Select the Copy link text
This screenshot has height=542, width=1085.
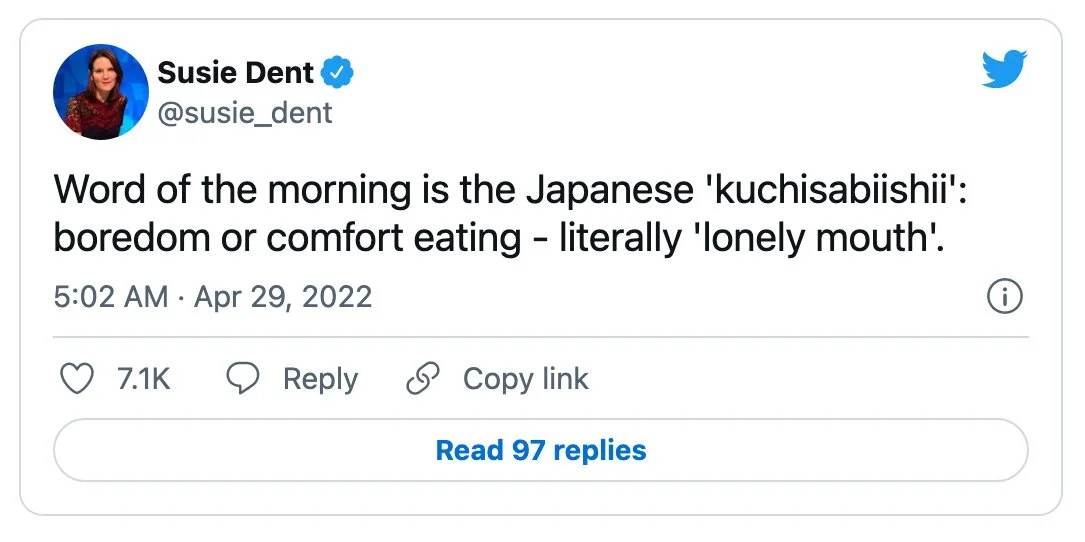(525, 379)
